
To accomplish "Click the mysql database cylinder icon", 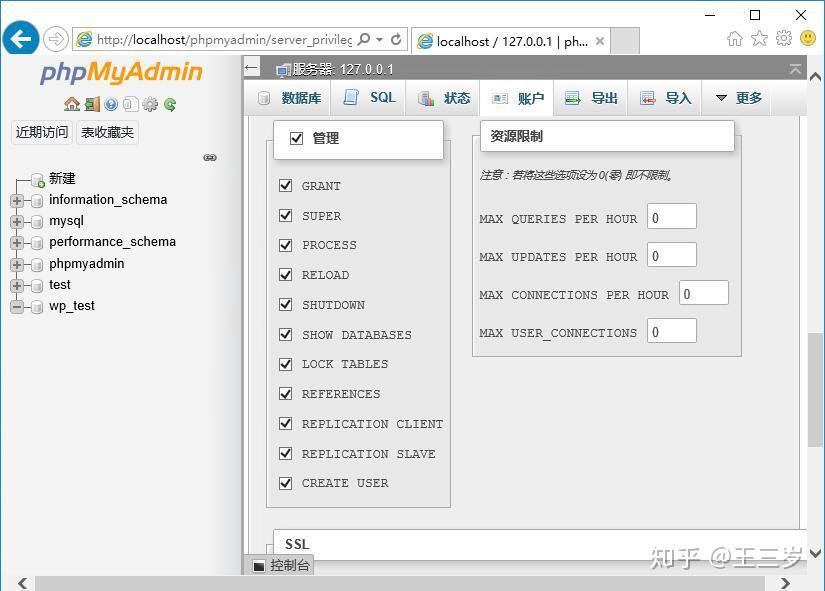I will tap(37, 222).
